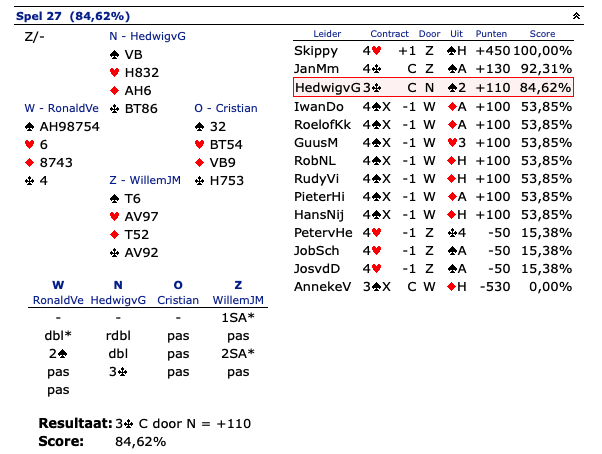Open the Spel 27 (84,62%) header link
The image size is (602, 454).
(73, 16)
